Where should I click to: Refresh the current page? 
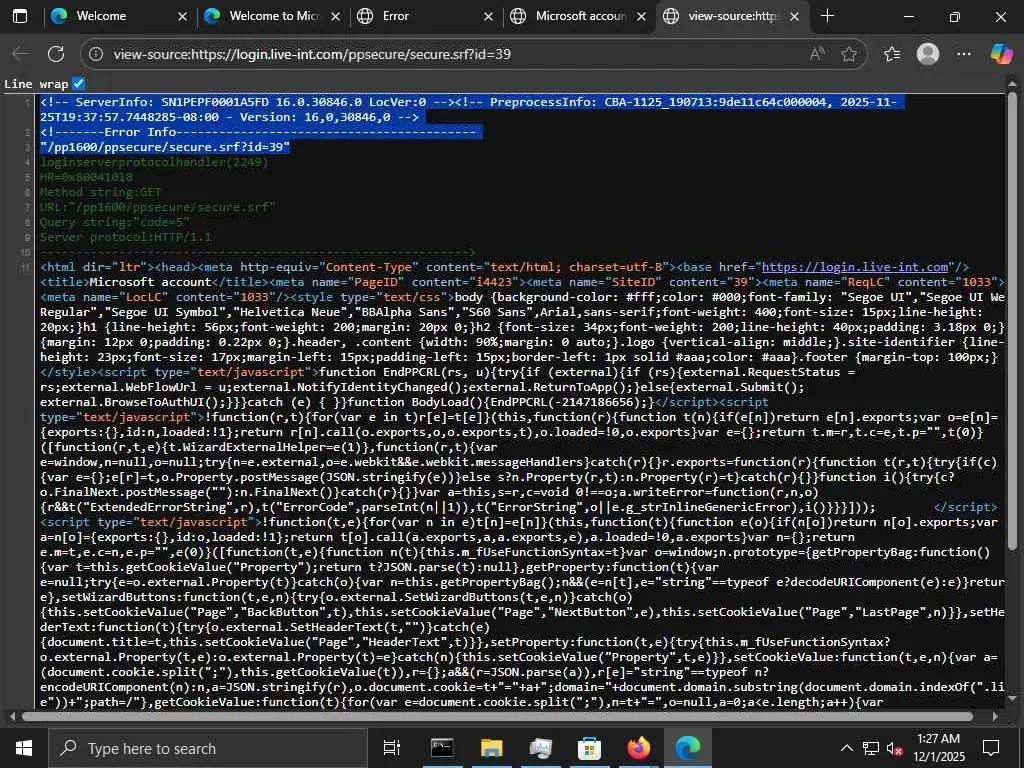(56, 54)
